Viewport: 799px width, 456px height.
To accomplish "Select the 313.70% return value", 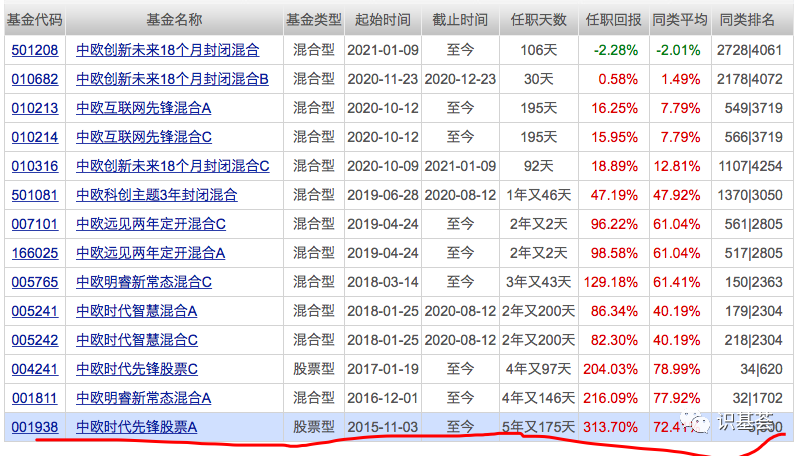I will [610, 427].
